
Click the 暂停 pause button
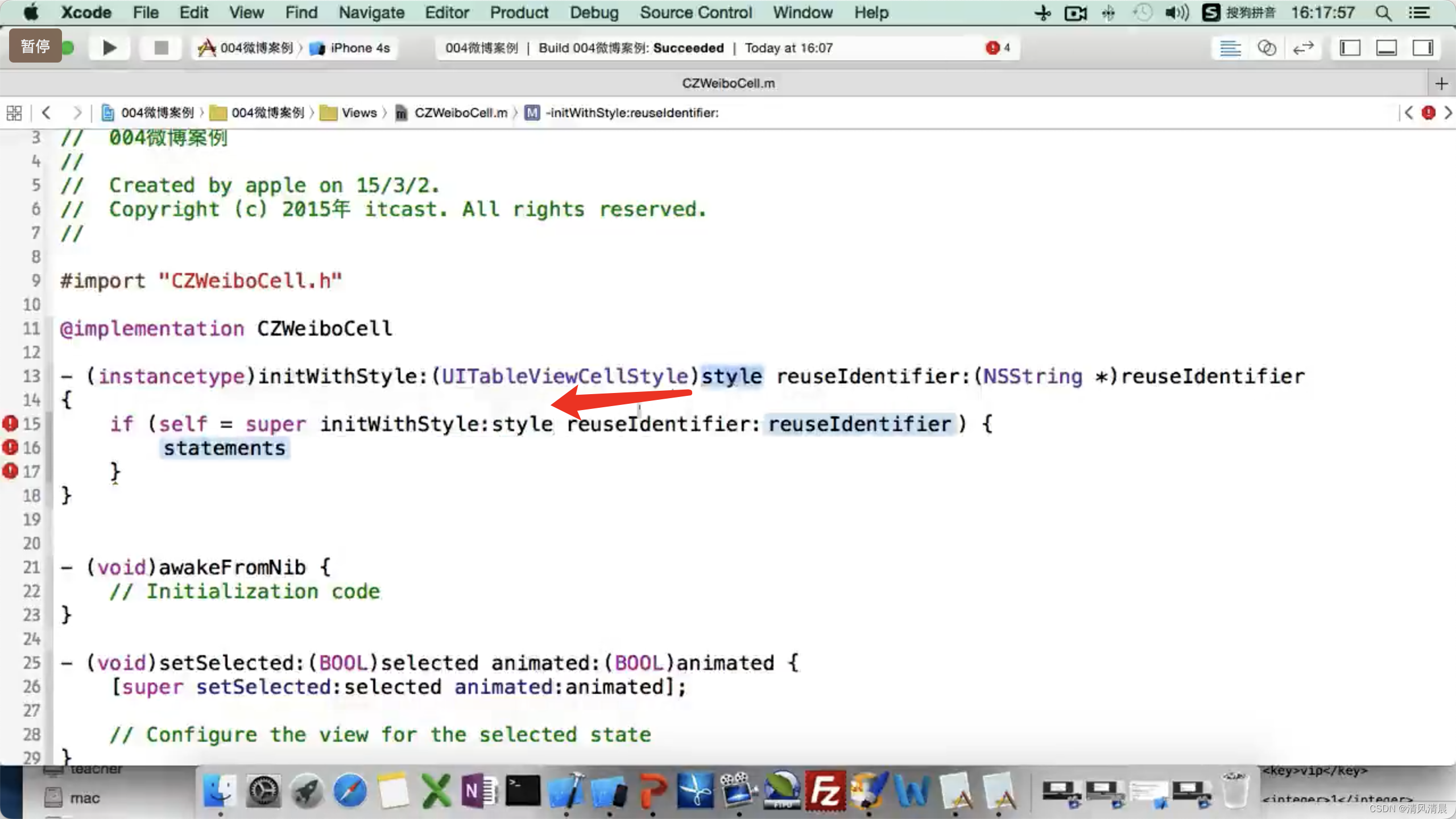tap(35, 45)
